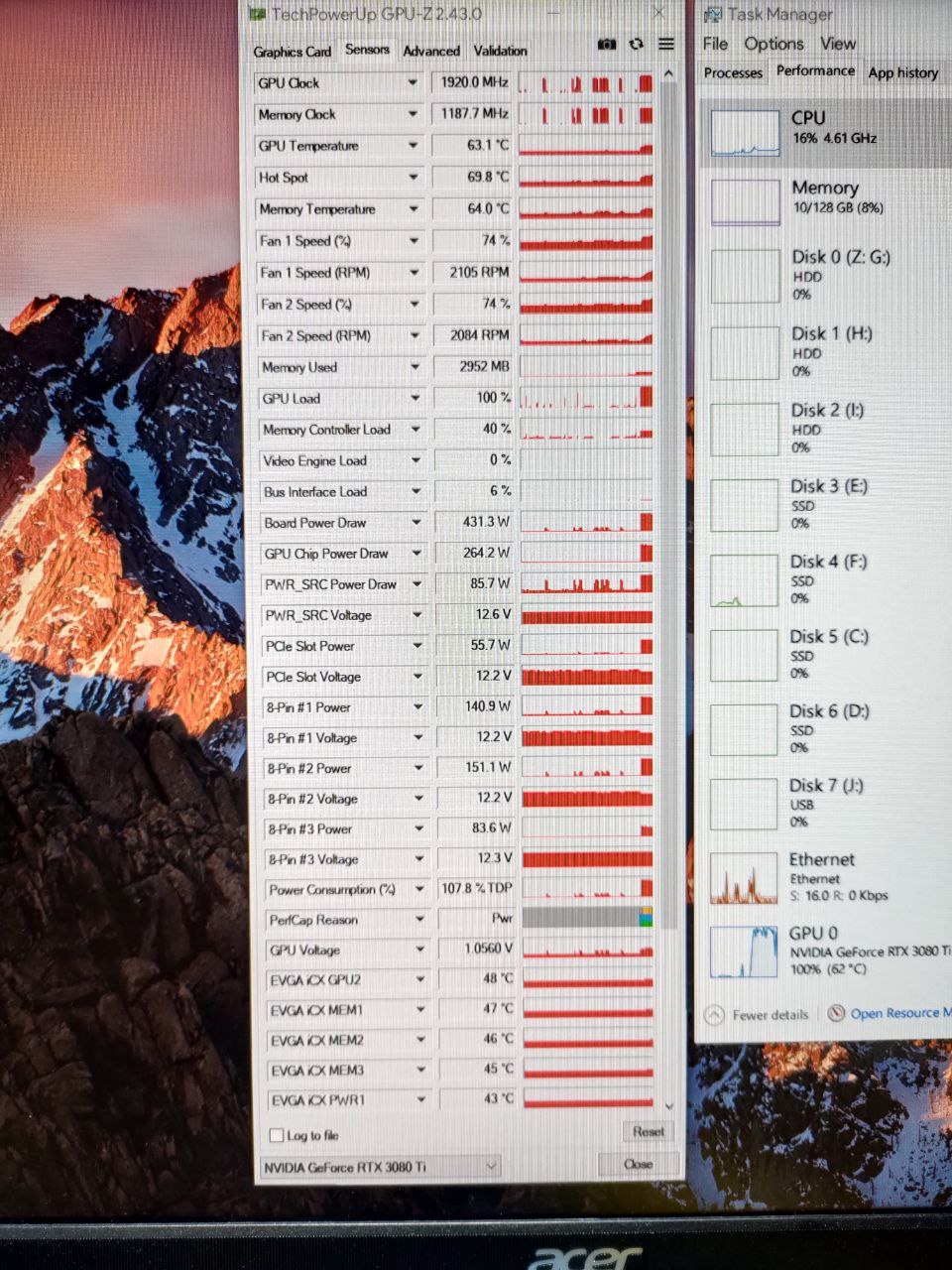Switch to the Graphics Card tab

click(292, 52)
